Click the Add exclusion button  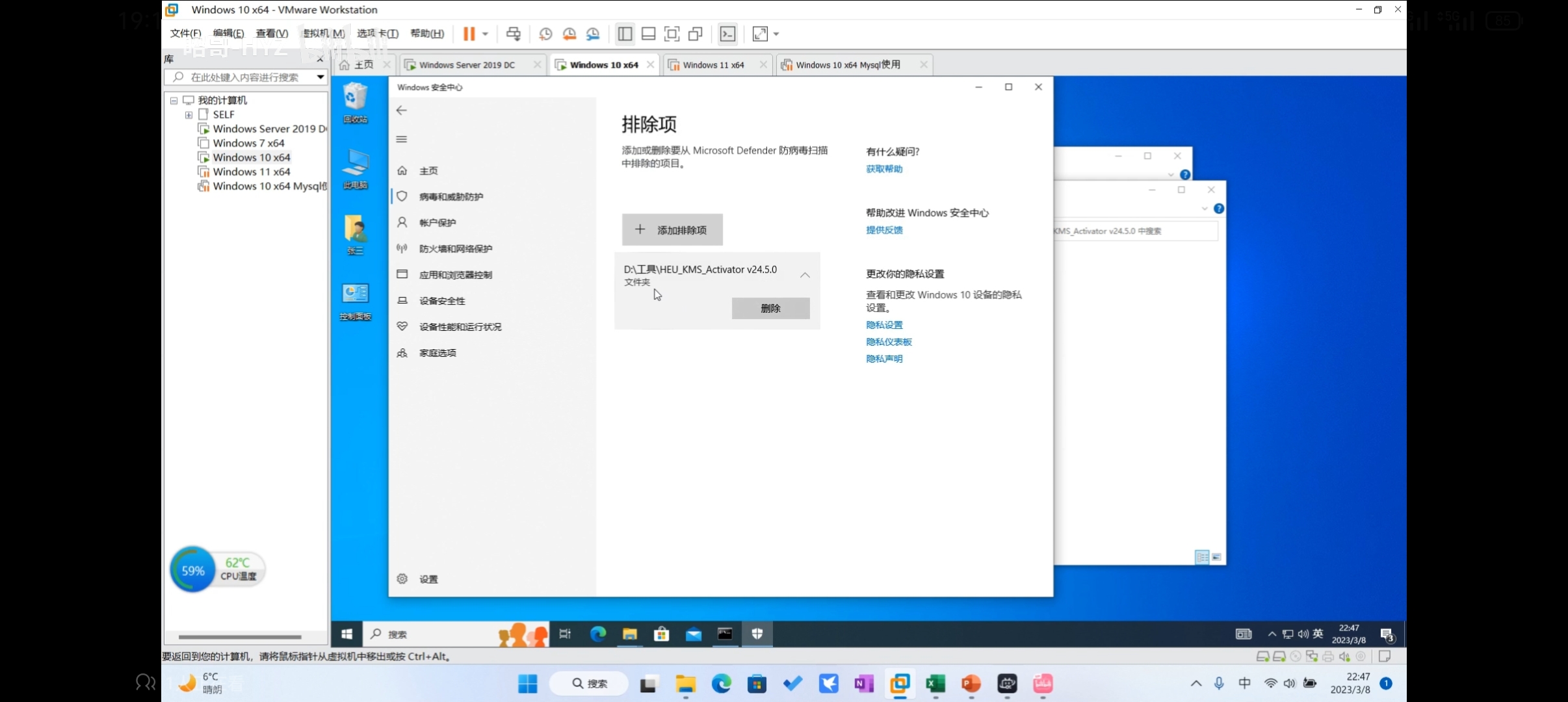[672, 230]
